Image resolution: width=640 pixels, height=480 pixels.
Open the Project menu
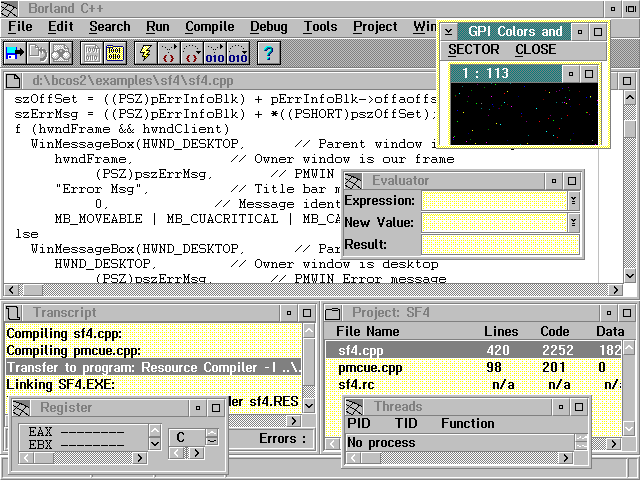[375, 27]
